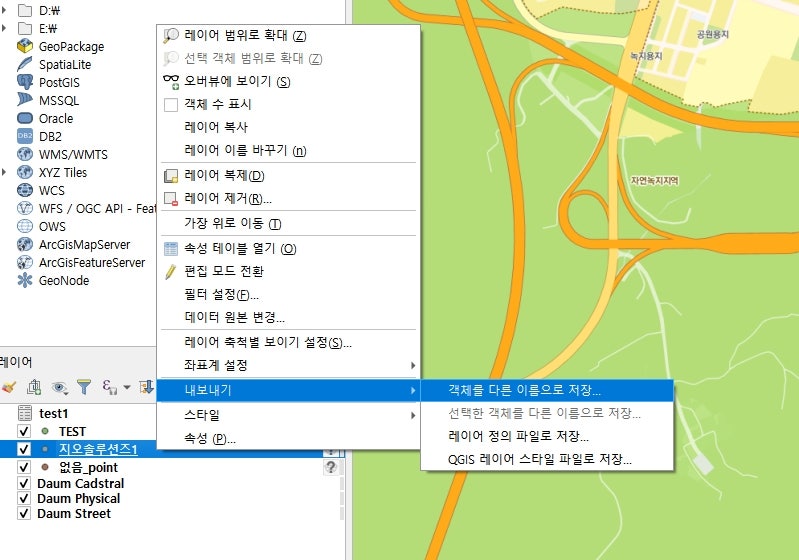Choose 레이어 복제 menu item
The height and width of the screenshot is (560, 799).
click(x=288, y=175)
